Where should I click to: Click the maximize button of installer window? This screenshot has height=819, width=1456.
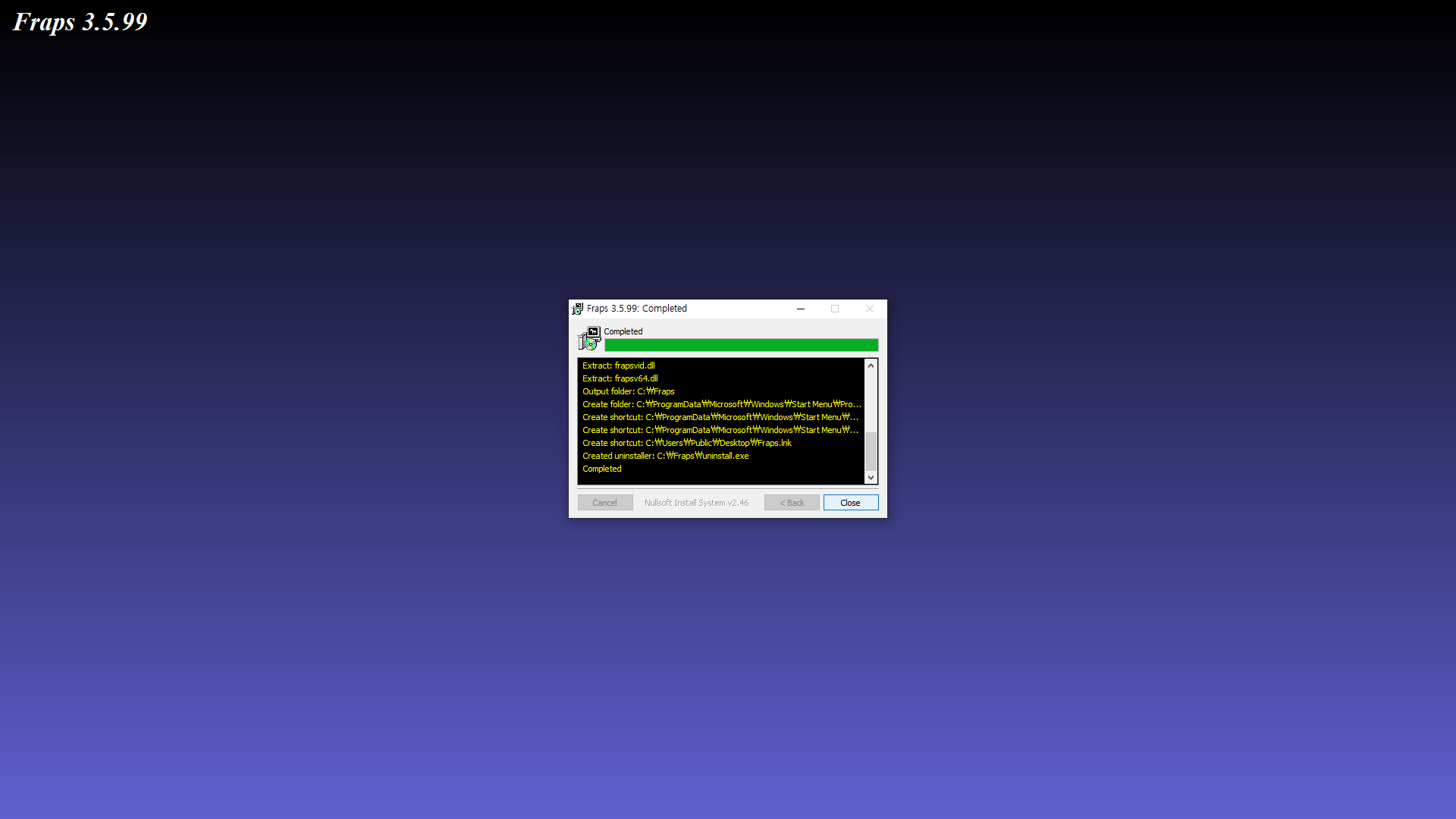pyautogui.click(x=835, y=309)
